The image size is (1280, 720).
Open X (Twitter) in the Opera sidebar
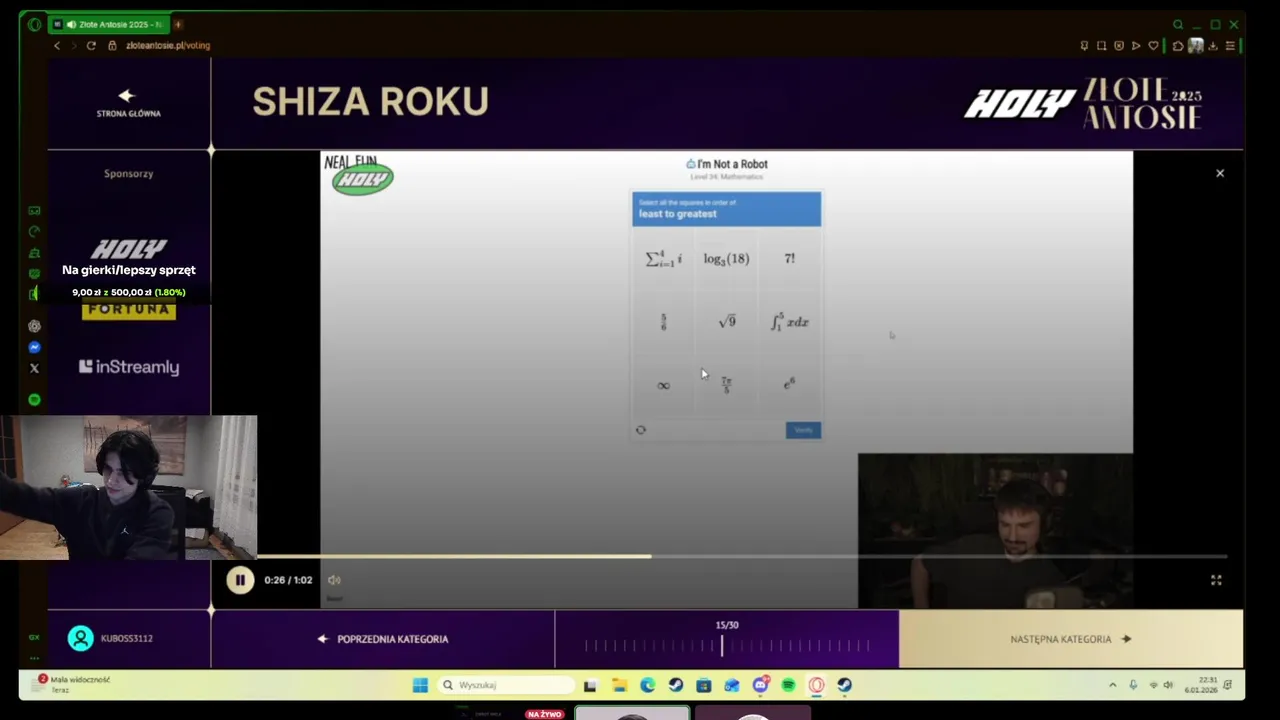tap(34, 368)
